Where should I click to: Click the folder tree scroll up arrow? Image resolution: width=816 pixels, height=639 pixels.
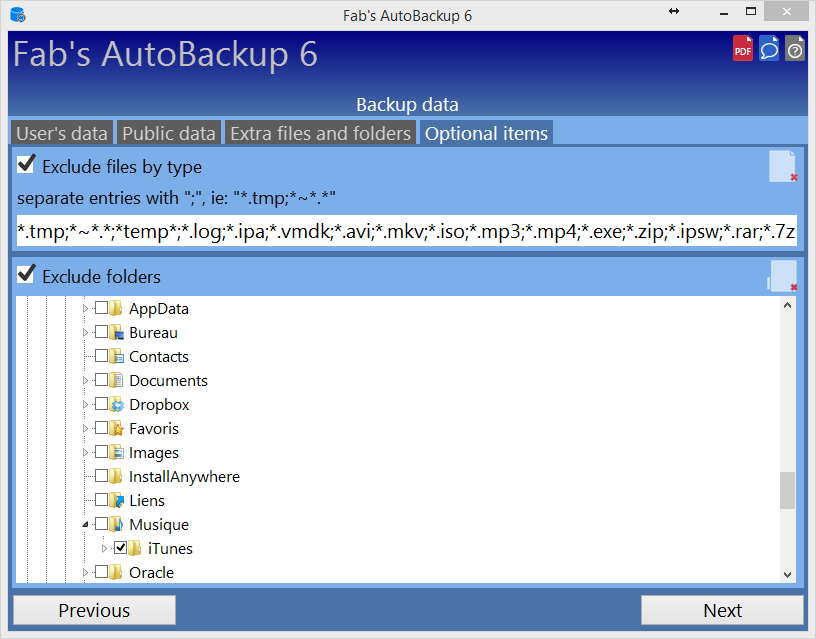click(787, 305)
